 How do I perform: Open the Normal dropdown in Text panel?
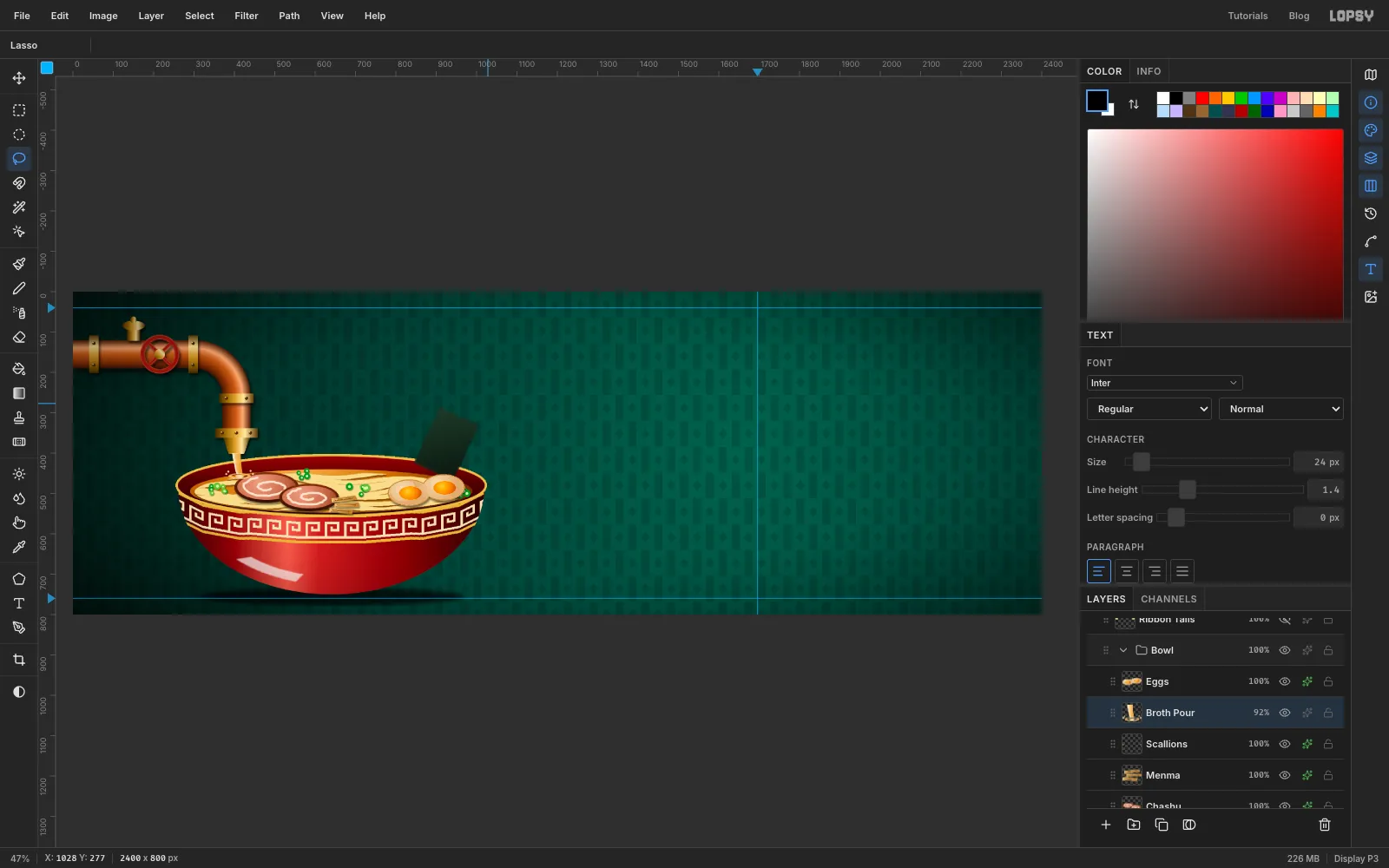[1281, 409]
